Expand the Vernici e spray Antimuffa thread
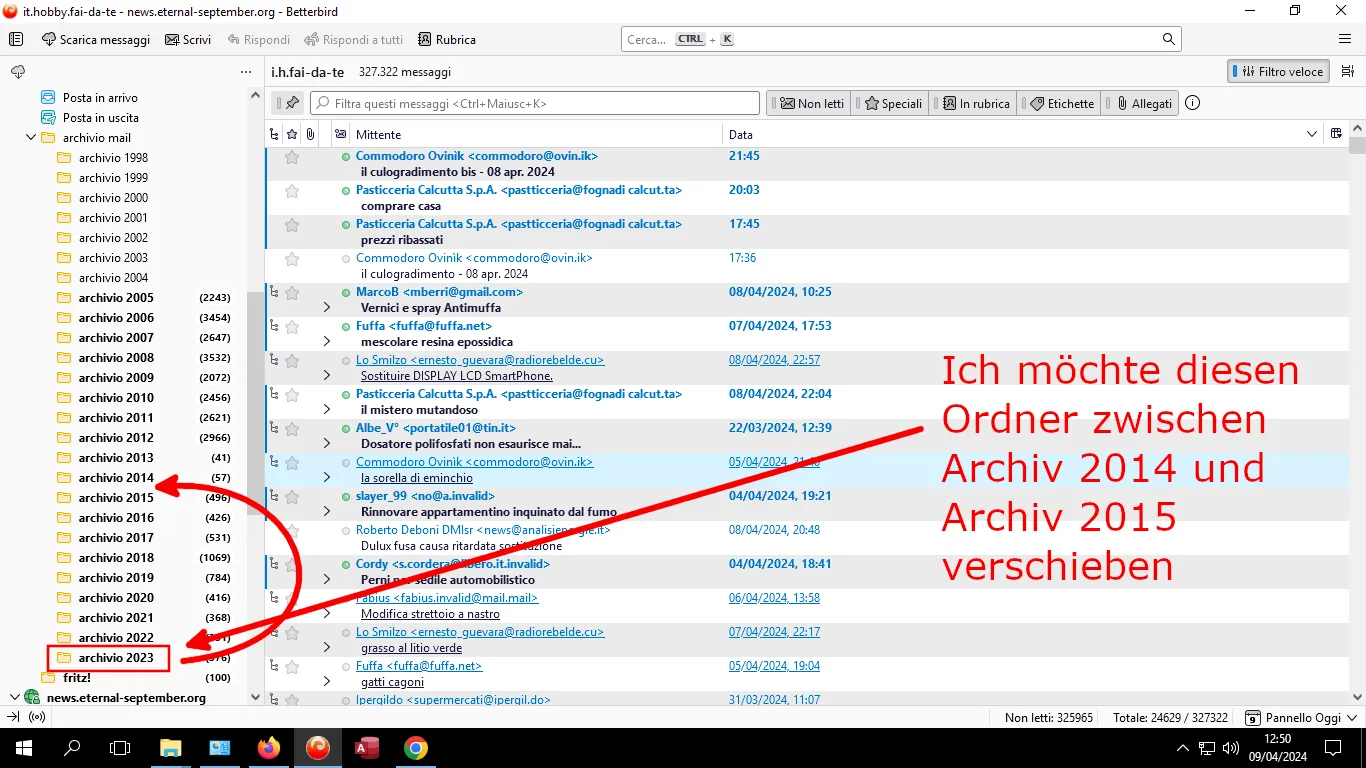1366x768 pixels. pos(327,308)
